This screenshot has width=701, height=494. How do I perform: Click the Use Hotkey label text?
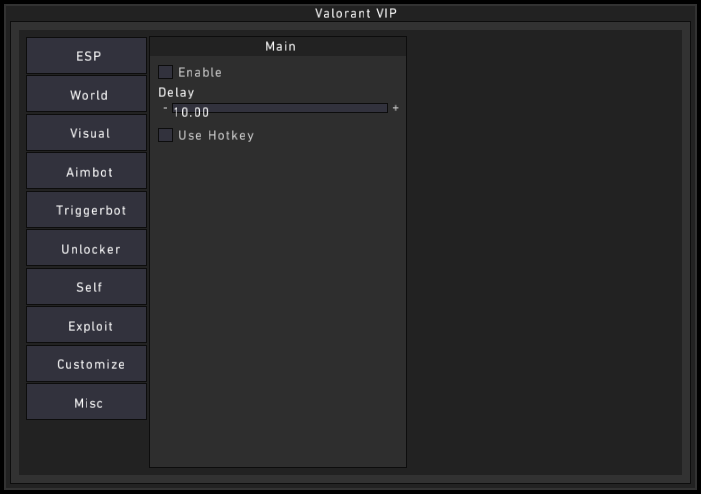pos(216,135)
